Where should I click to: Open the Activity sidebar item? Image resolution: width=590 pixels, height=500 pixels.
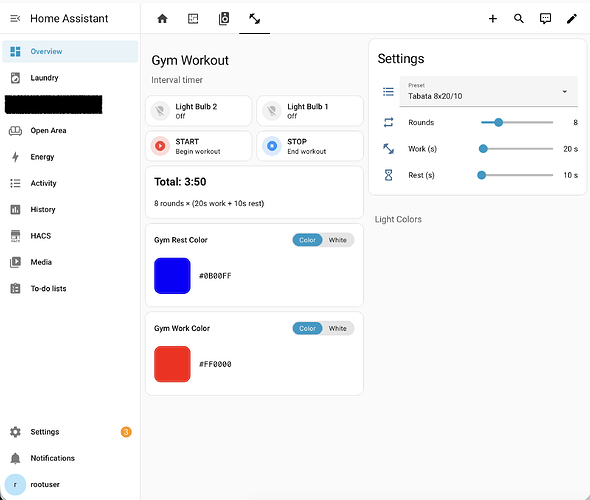pyautogui.click(x=70, y=183)
